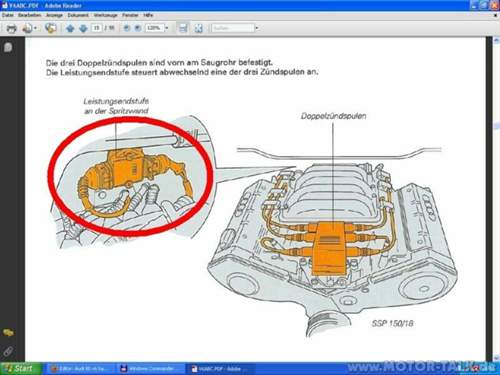Expand the zoom percentage dropdown
Image resolution: width=500 pixels, height=375 pixels.
click(167, 28)
